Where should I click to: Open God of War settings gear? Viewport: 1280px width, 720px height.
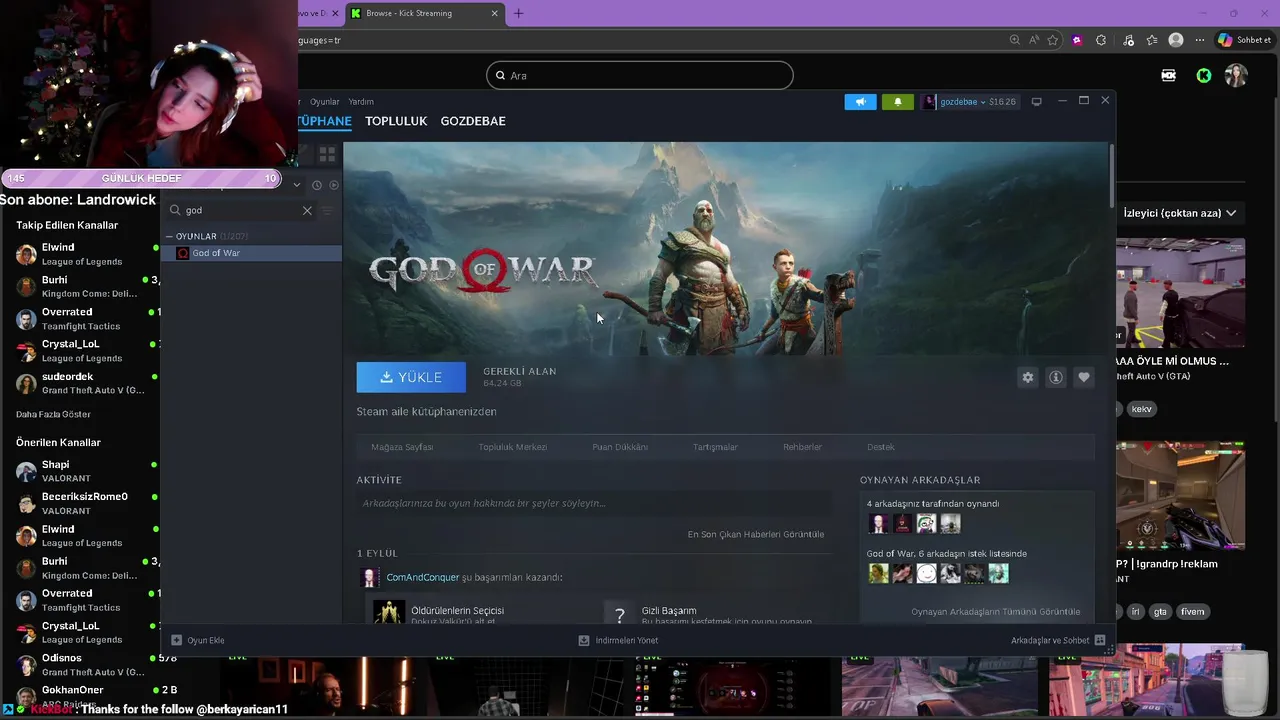[x=1027, y=377]
